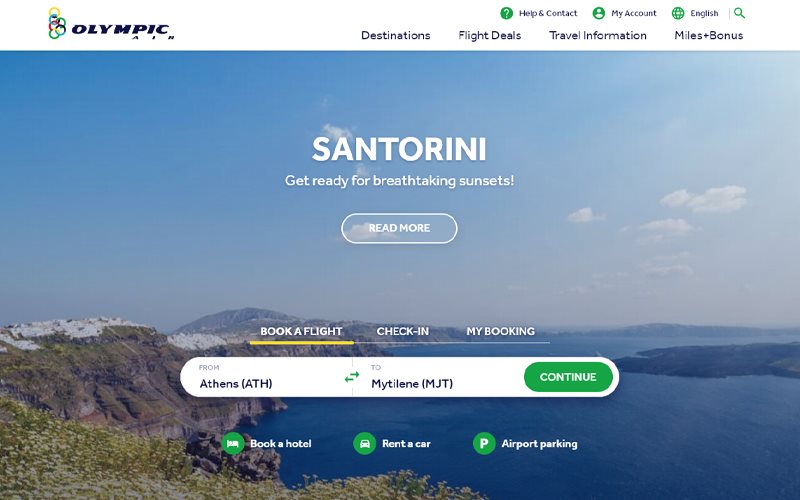
Task: Expand the Destinations menu
Action: [x=395, y=35]
